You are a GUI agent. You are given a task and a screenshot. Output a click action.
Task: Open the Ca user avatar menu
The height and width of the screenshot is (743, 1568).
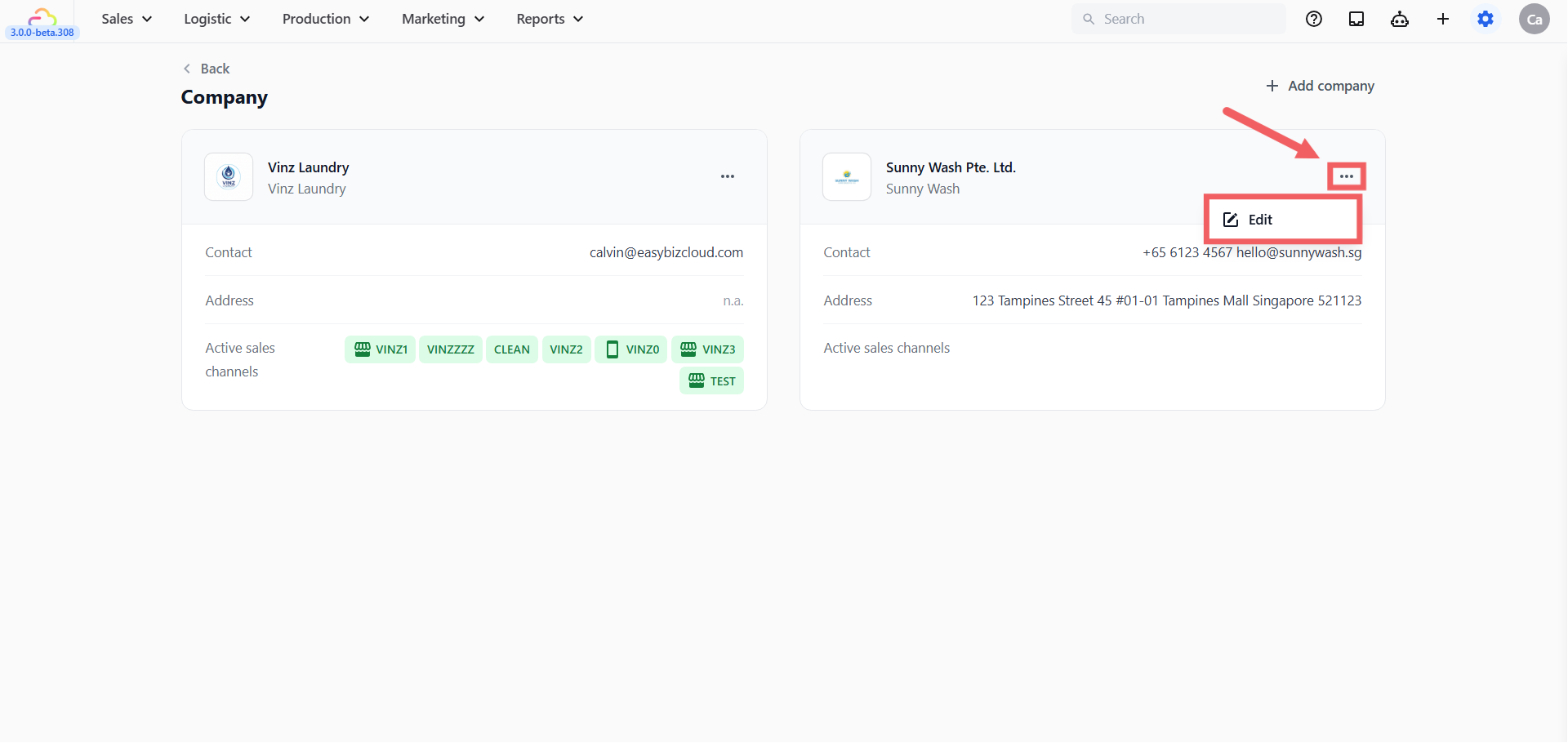[x=1535, y=19]
